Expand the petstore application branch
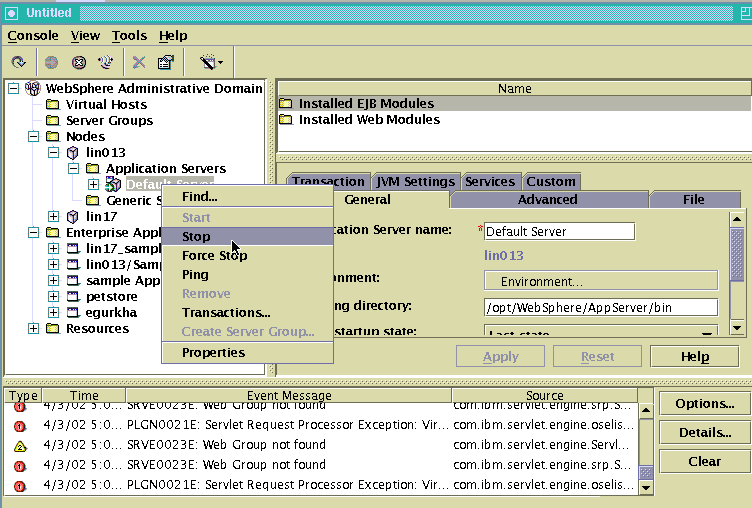Screen dimensions: 752x508 53,296
